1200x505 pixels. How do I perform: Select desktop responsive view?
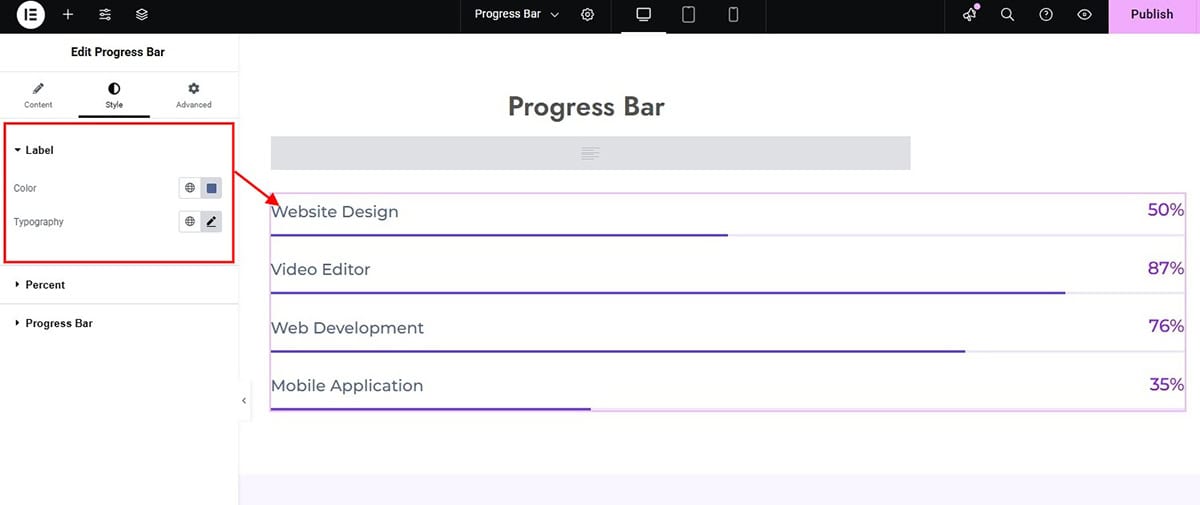point(644,15)
